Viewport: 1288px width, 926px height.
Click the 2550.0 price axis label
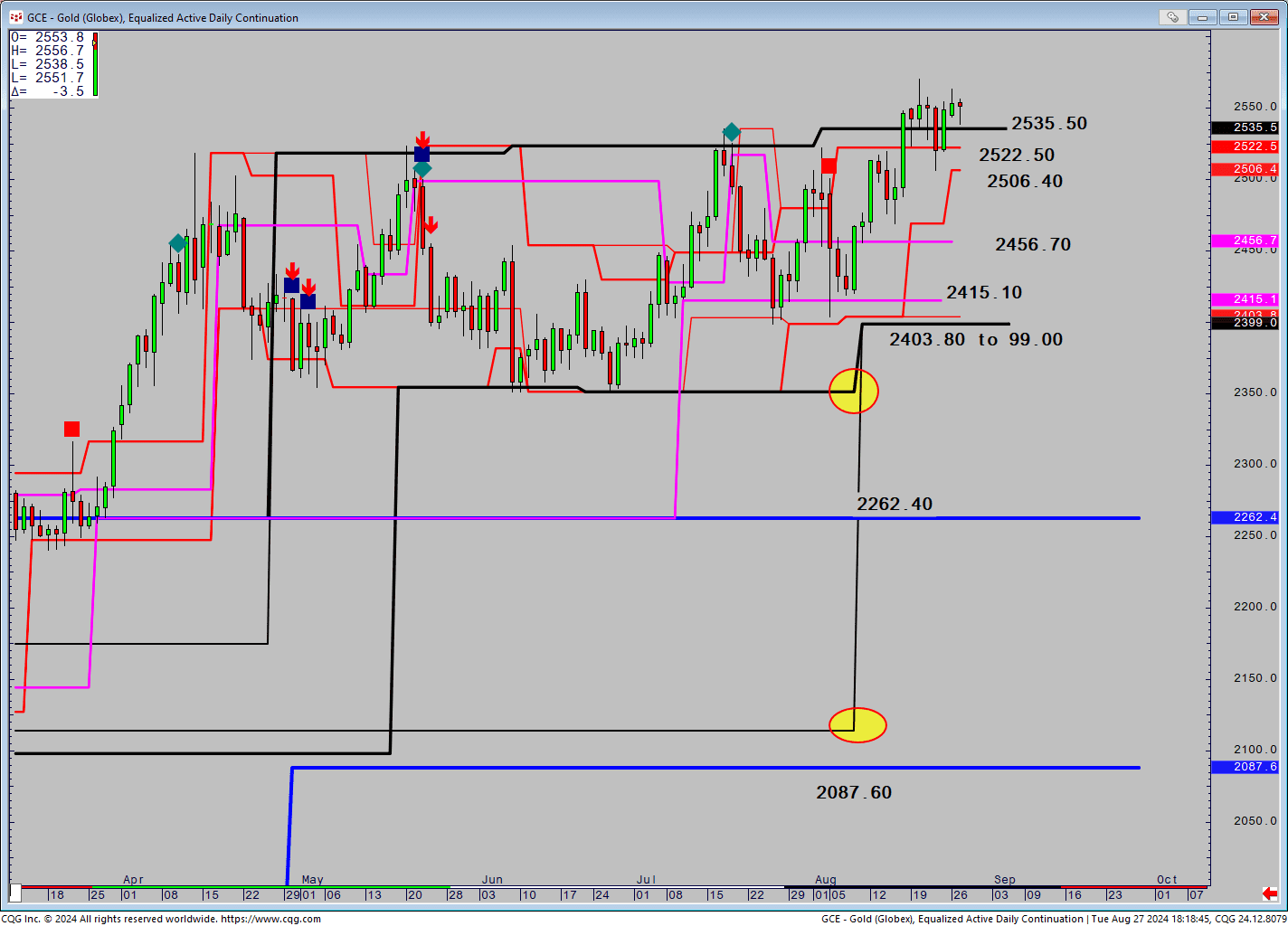(x=1255, y=107)
